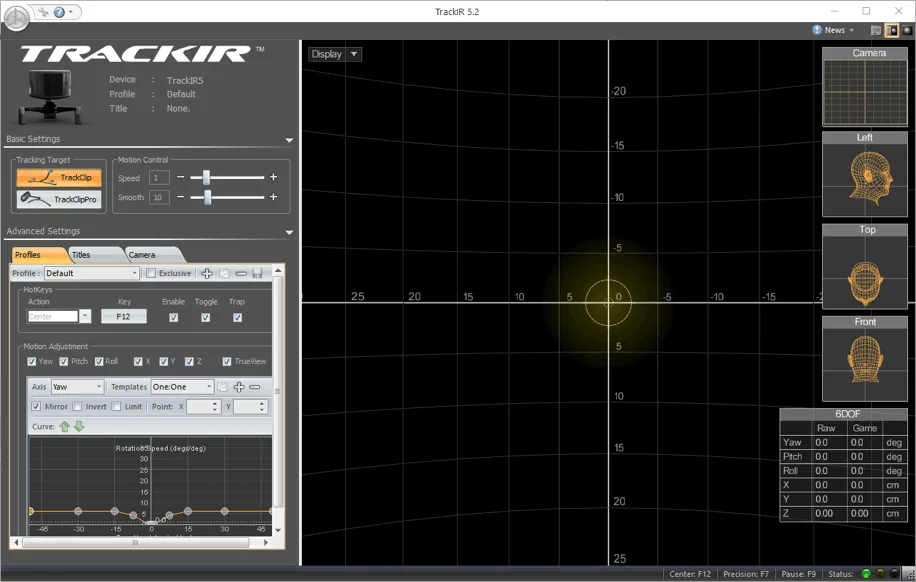
Task: Increase Smooth with the plus sign
Action: (273, 197)
